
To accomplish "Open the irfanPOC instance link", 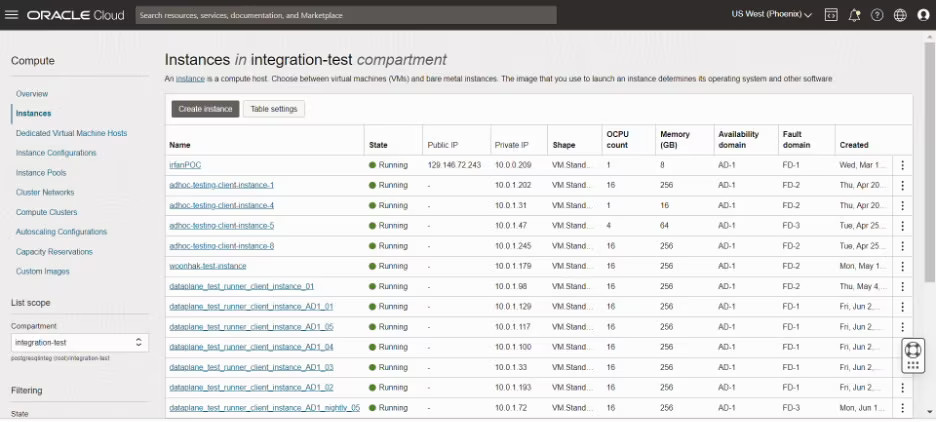I will [x=185, y=165].
